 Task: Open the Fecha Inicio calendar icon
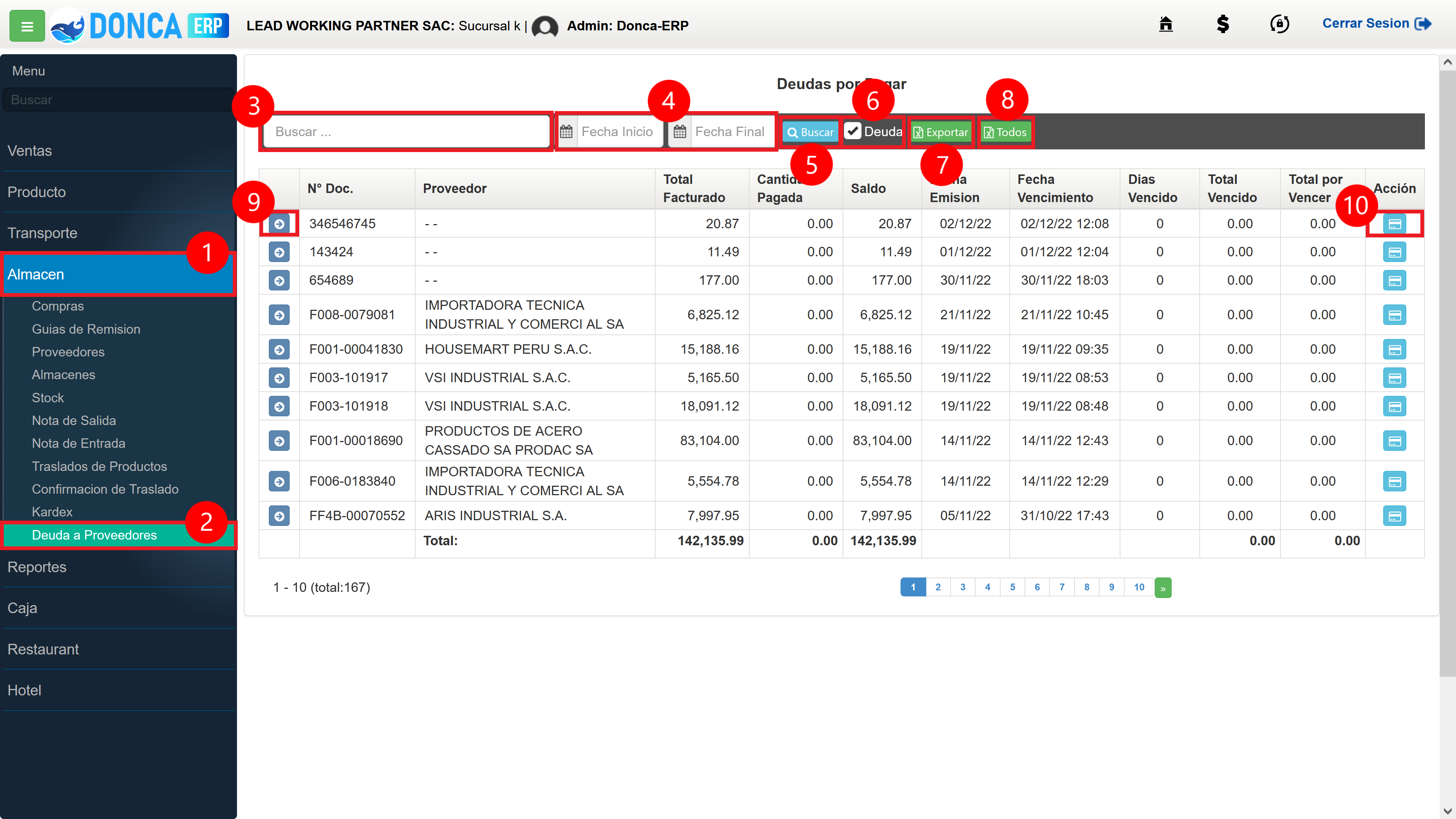(x=566, y=132)
